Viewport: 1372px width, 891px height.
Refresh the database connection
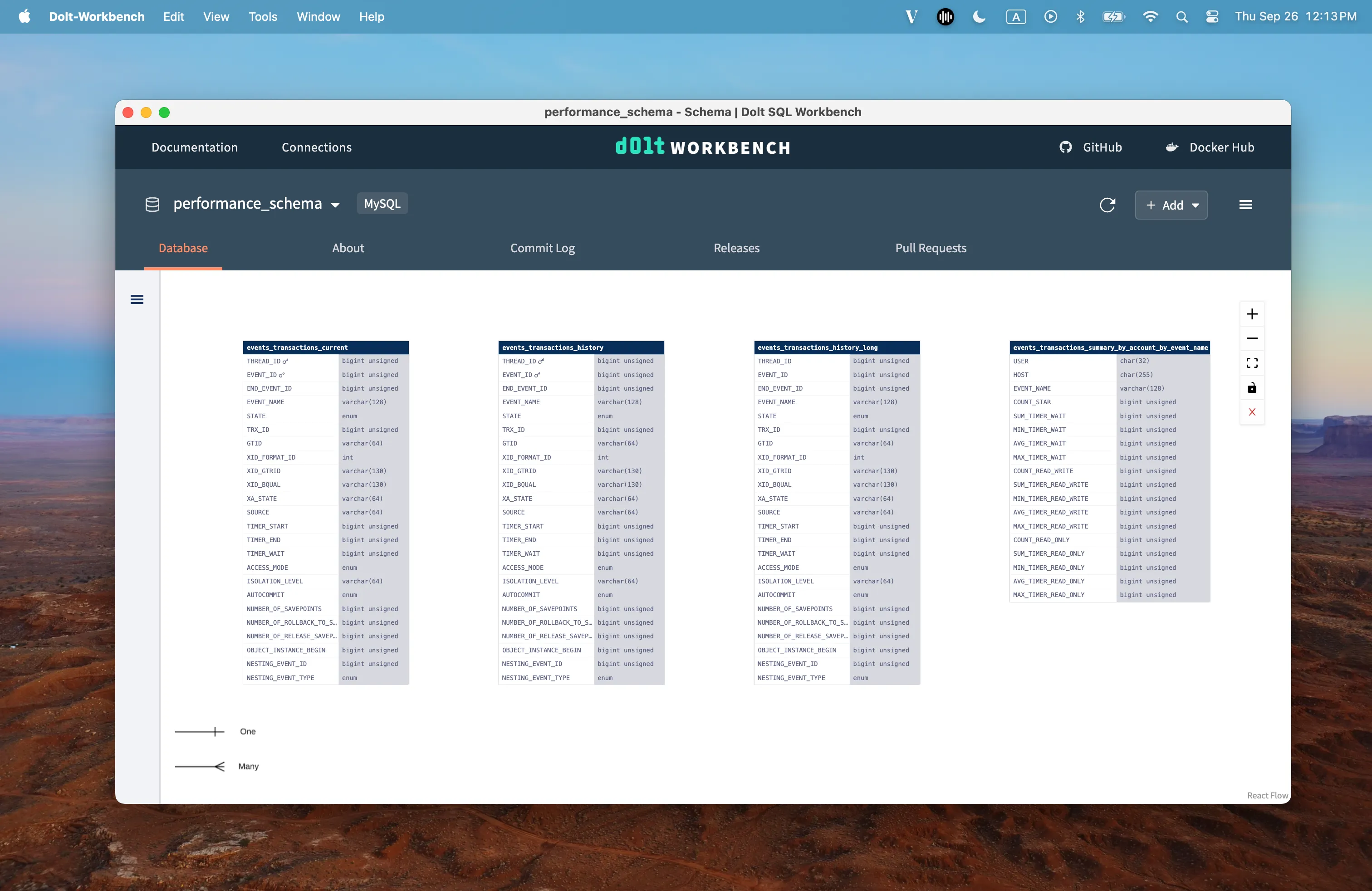1107,205
